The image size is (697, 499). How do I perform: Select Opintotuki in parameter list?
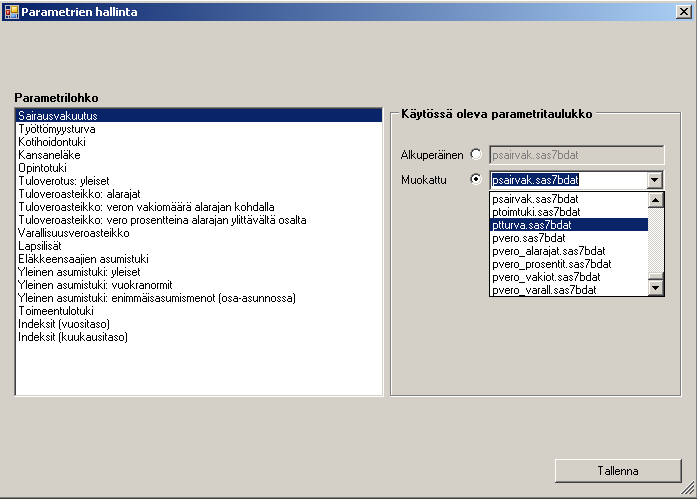tap(199, 168)
